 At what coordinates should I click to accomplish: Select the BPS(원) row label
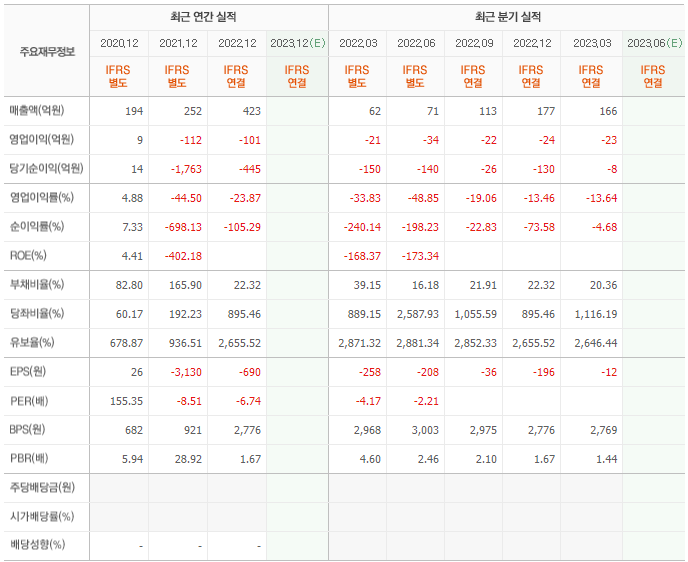pos(27,430)
